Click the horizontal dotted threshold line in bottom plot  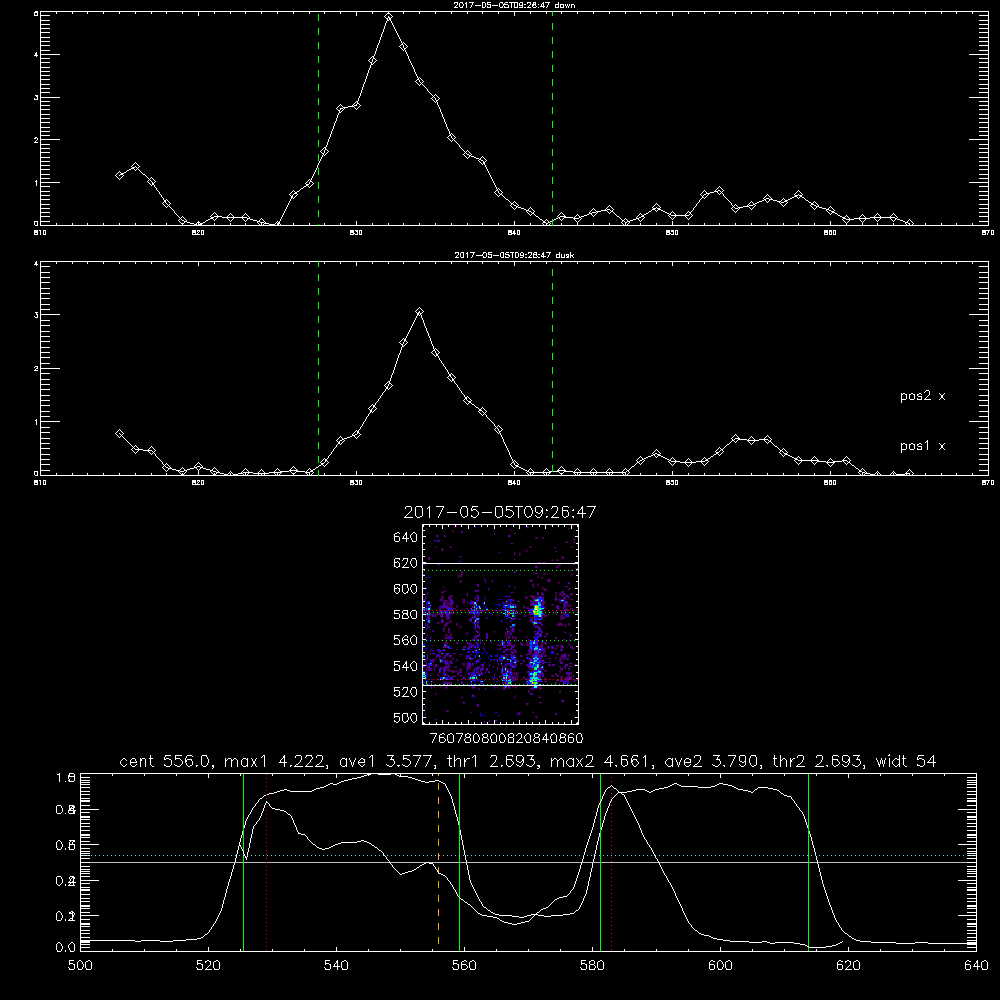(528, 855)
